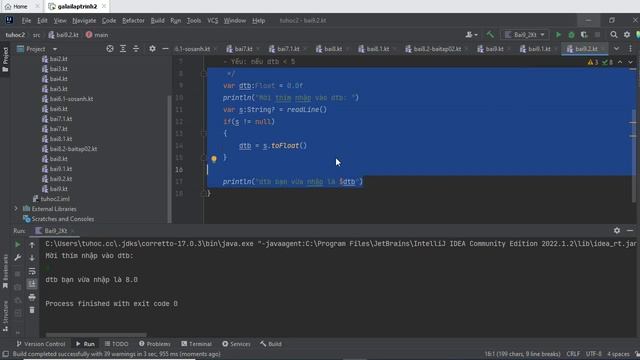Screen dimensions: 640x360
Task: Open the Navigate menu
Action: pos(84,20)
